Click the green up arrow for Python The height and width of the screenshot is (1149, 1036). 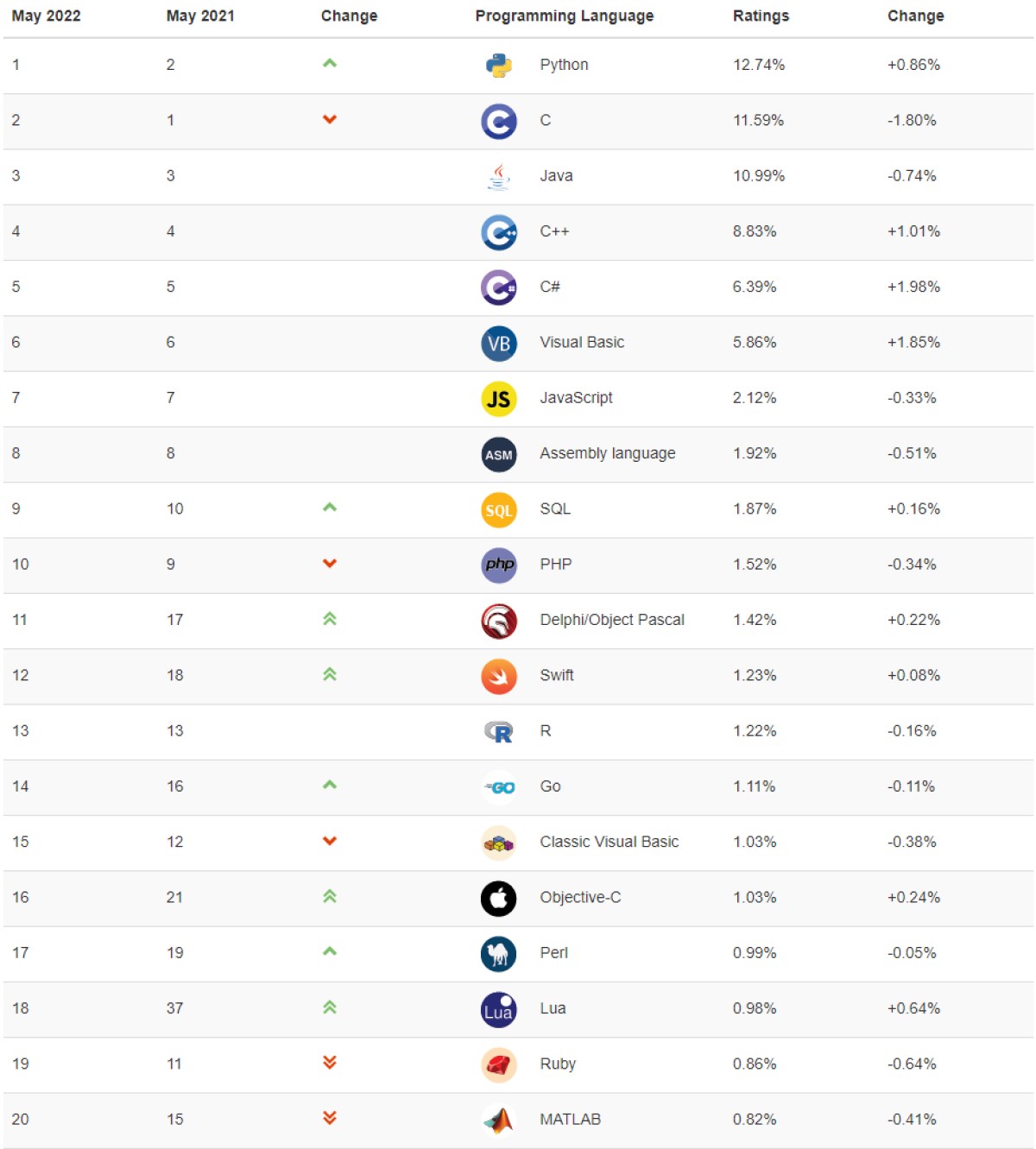point(329,64)
